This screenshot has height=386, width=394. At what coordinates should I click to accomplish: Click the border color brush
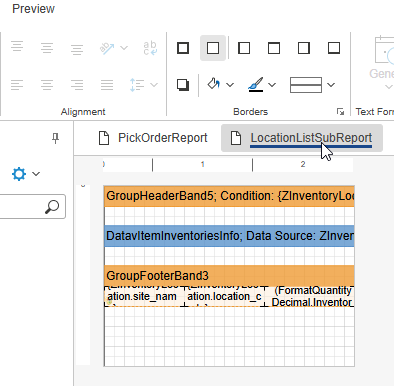[256, 84]
